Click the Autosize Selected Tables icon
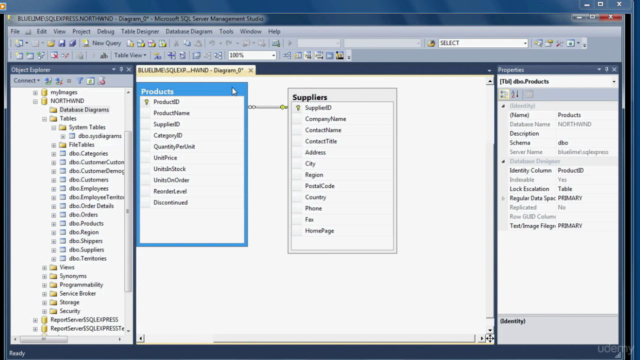 pos(196,56)
